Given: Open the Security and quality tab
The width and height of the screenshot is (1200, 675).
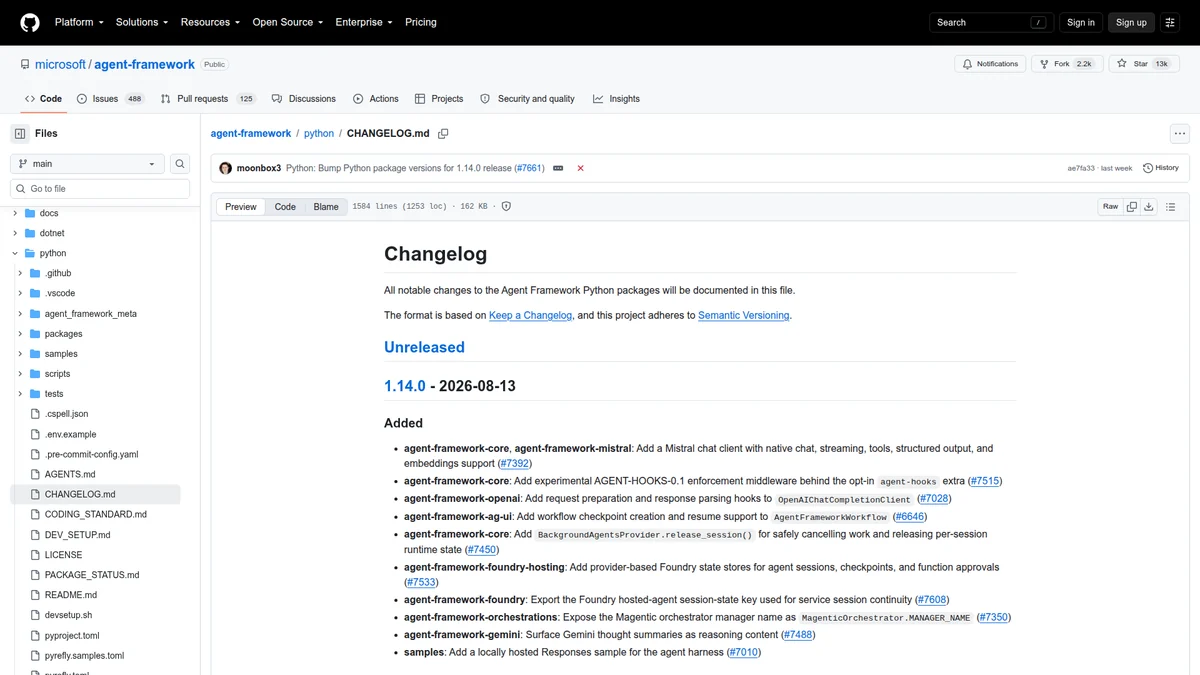Looking at the screenshot, I should [x=527, y=99].
